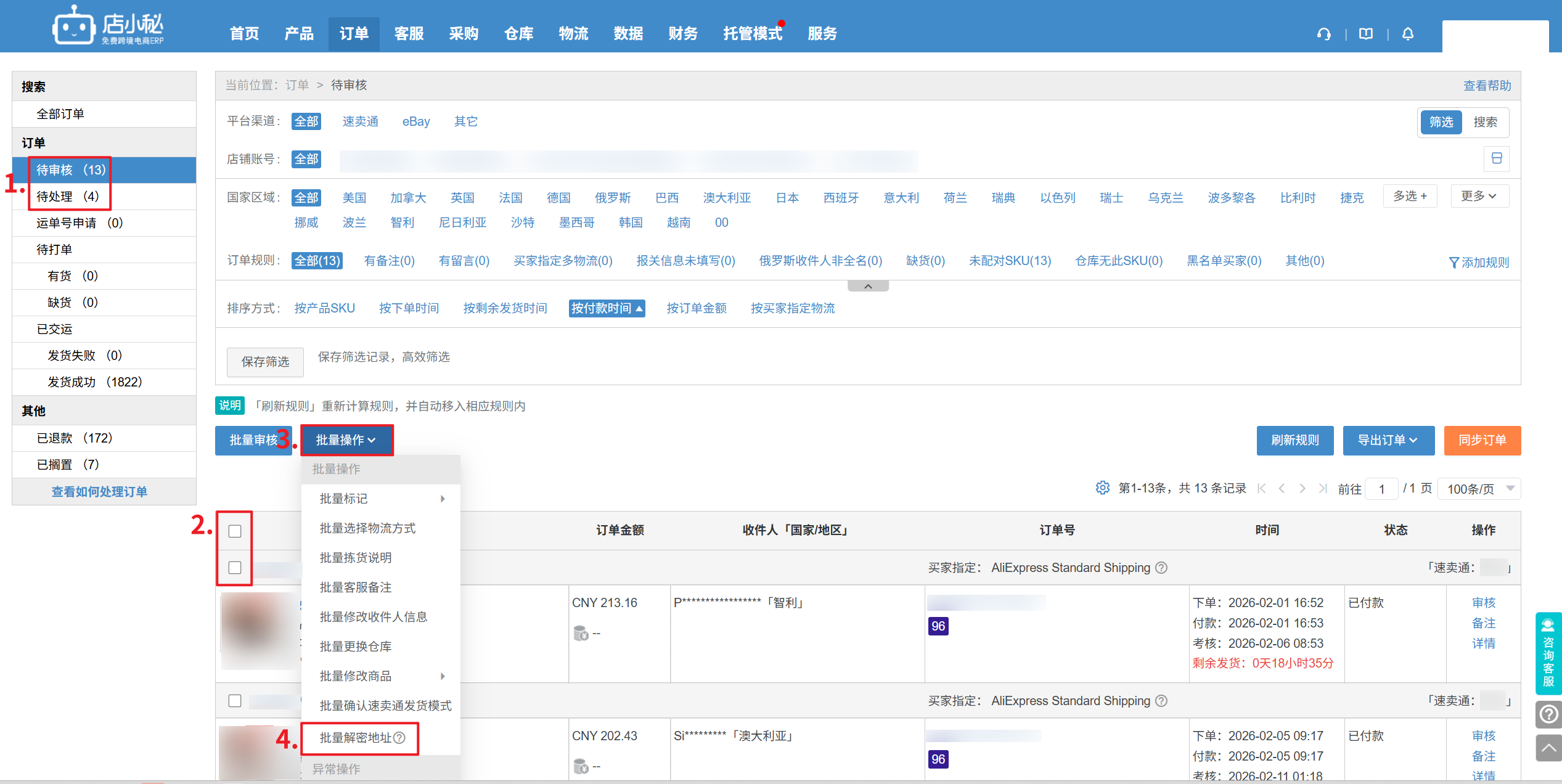Open the help book icon in header

pyautogui.click(x=1366, y=34)
